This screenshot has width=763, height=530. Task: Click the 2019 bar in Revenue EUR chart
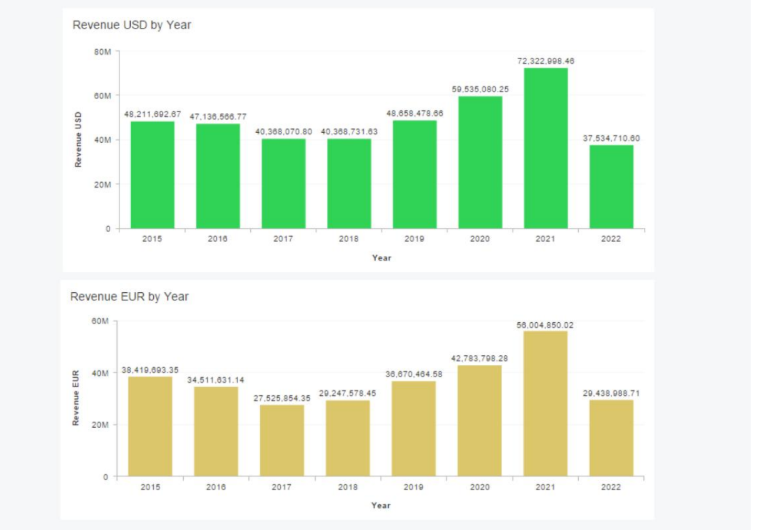(x=414, y=429)
